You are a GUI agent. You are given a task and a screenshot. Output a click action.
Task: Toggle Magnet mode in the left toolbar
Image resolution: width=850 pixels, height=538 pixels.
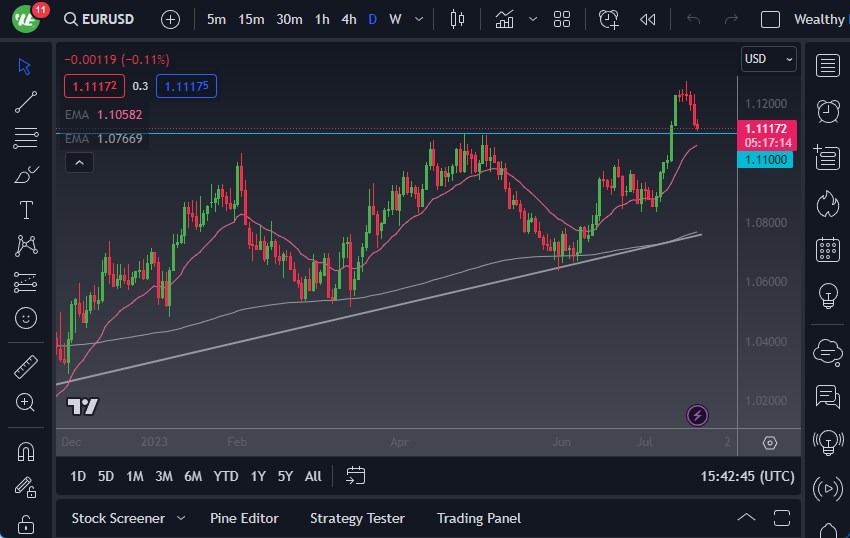coord(26,452)
